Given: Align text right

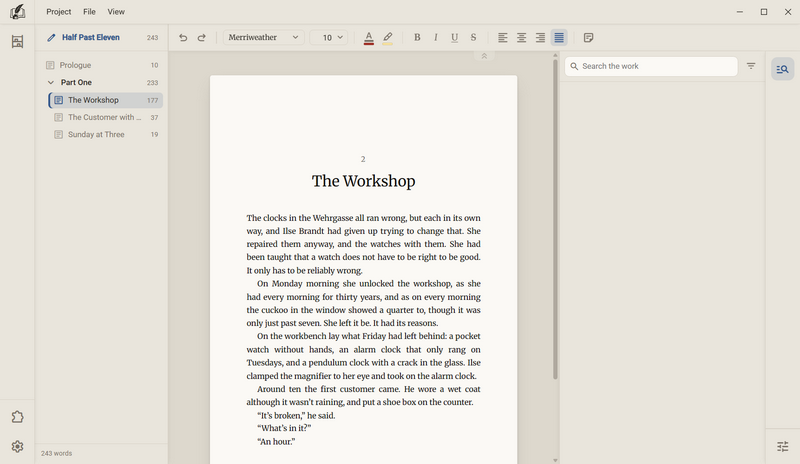Looking at the screenshot, I should [540, 37].
